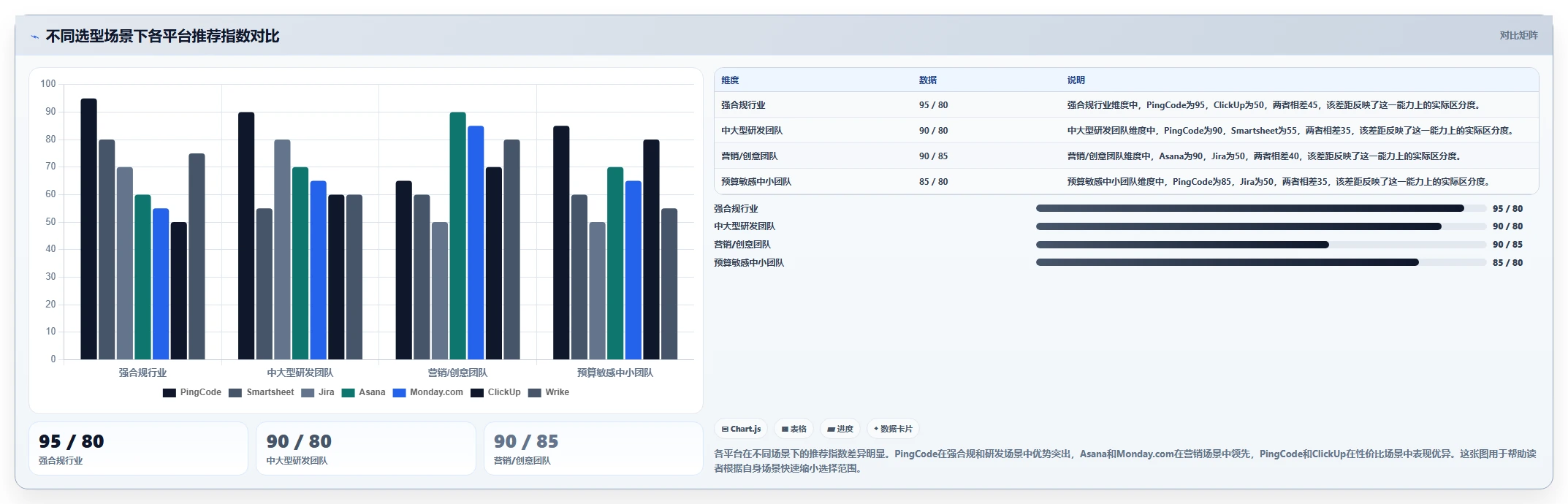1568x504 pixels.
Task: Open the 95 / 80 强合规行业 data card
Action: click(138, 448)
